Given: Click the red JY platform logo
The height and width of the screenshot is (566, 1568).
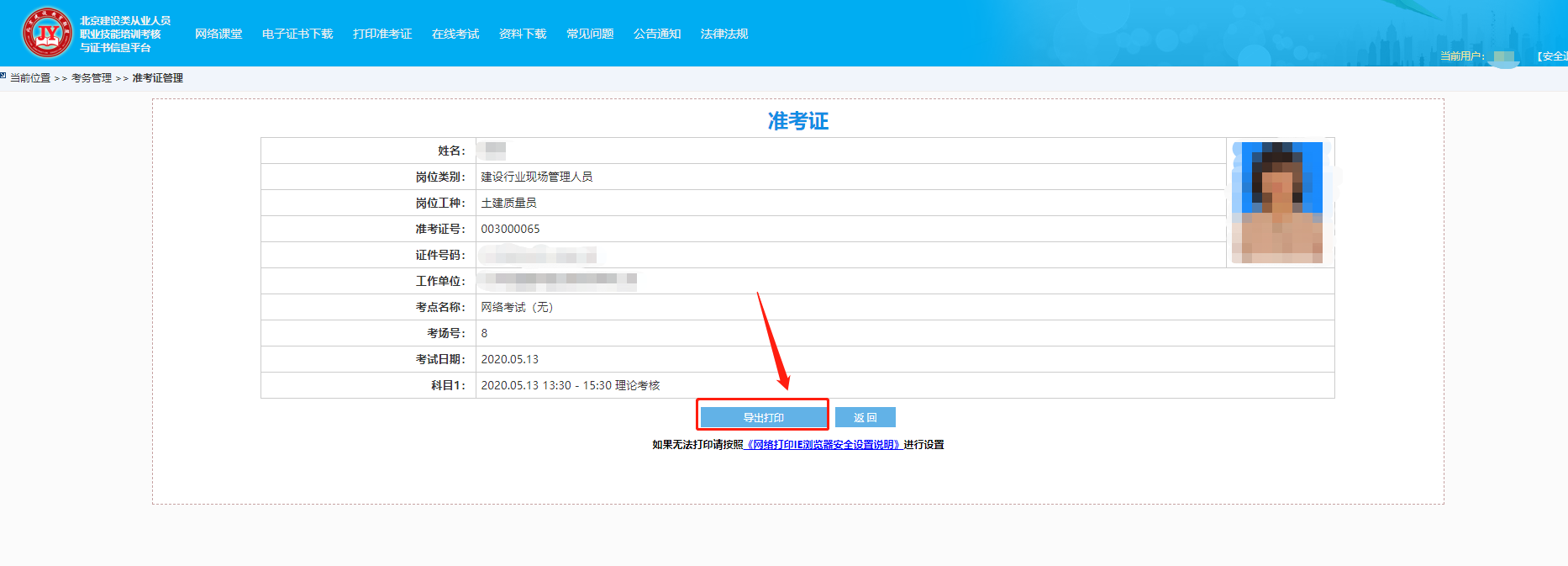Looking at the screenshot, I should click(x=47, y=33).
